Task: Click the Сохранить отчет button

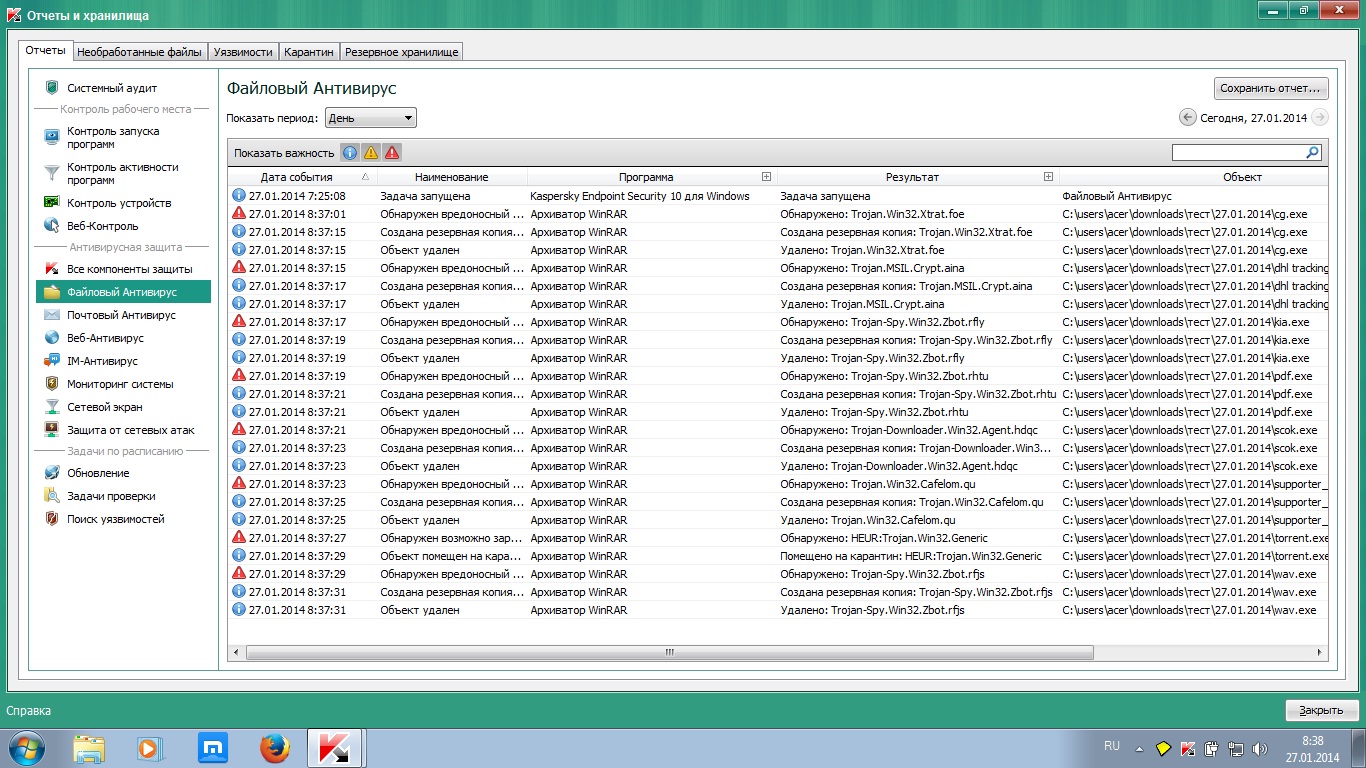Action: 1271,88
